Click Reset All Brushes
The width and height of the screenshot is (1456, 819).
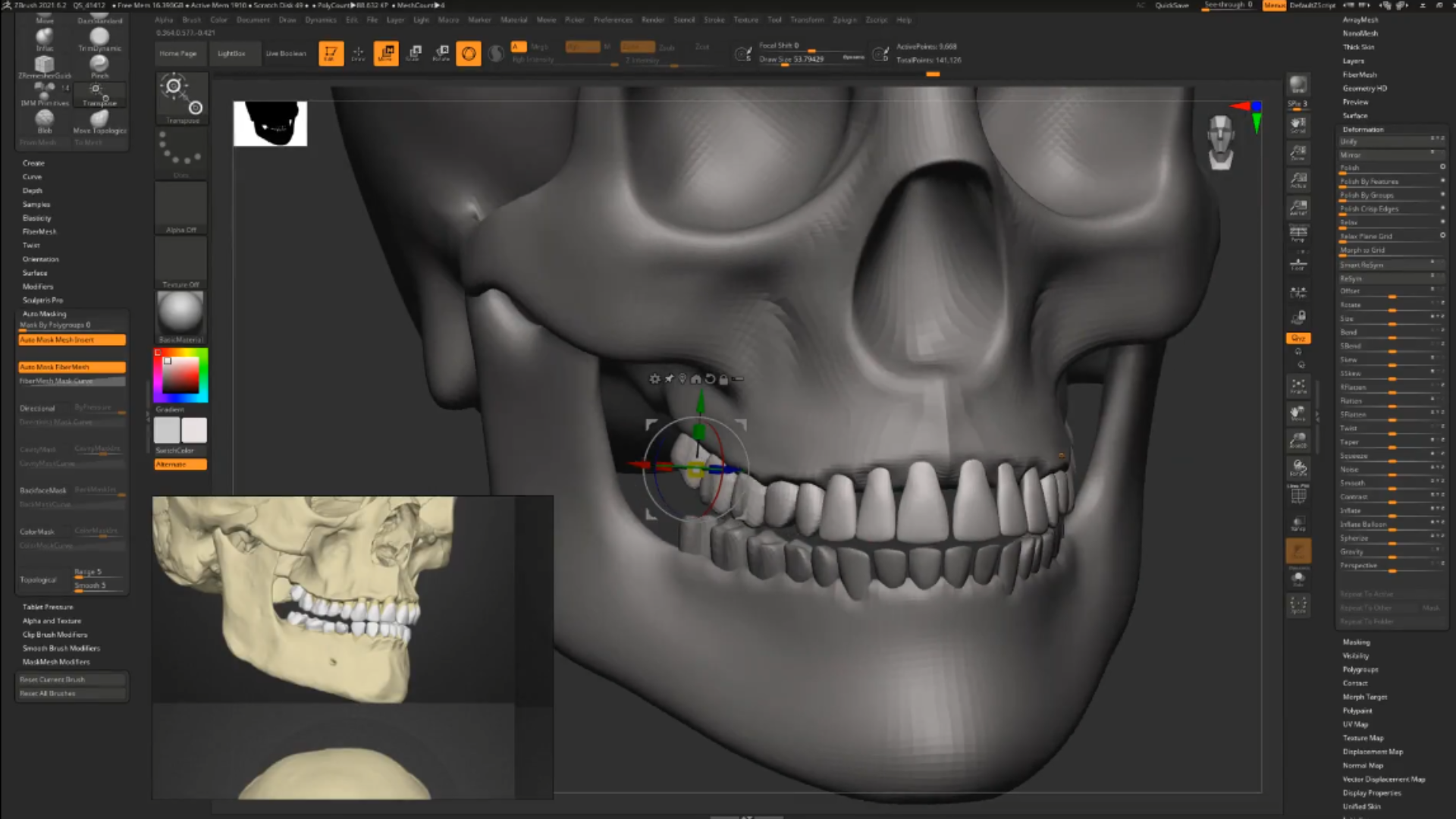click(72, 693)
